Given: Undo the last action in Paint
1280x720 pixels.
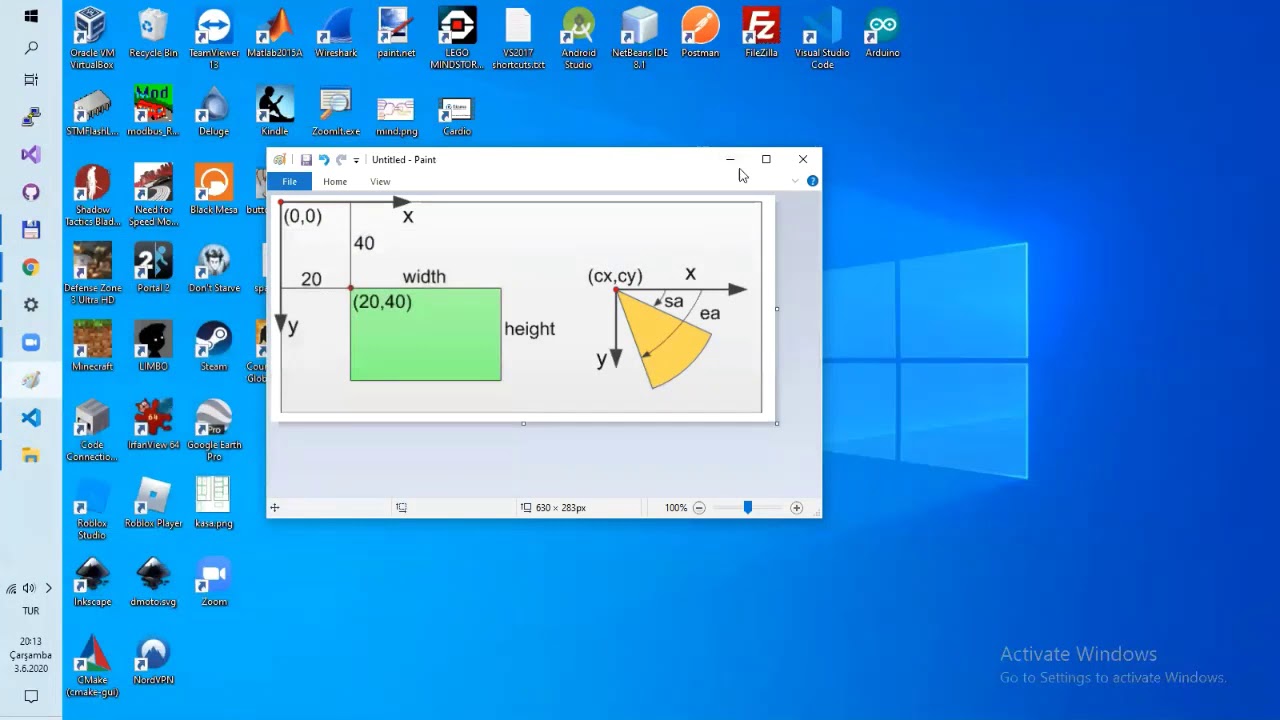Looking at the screenshot, I should click(323, 160).
